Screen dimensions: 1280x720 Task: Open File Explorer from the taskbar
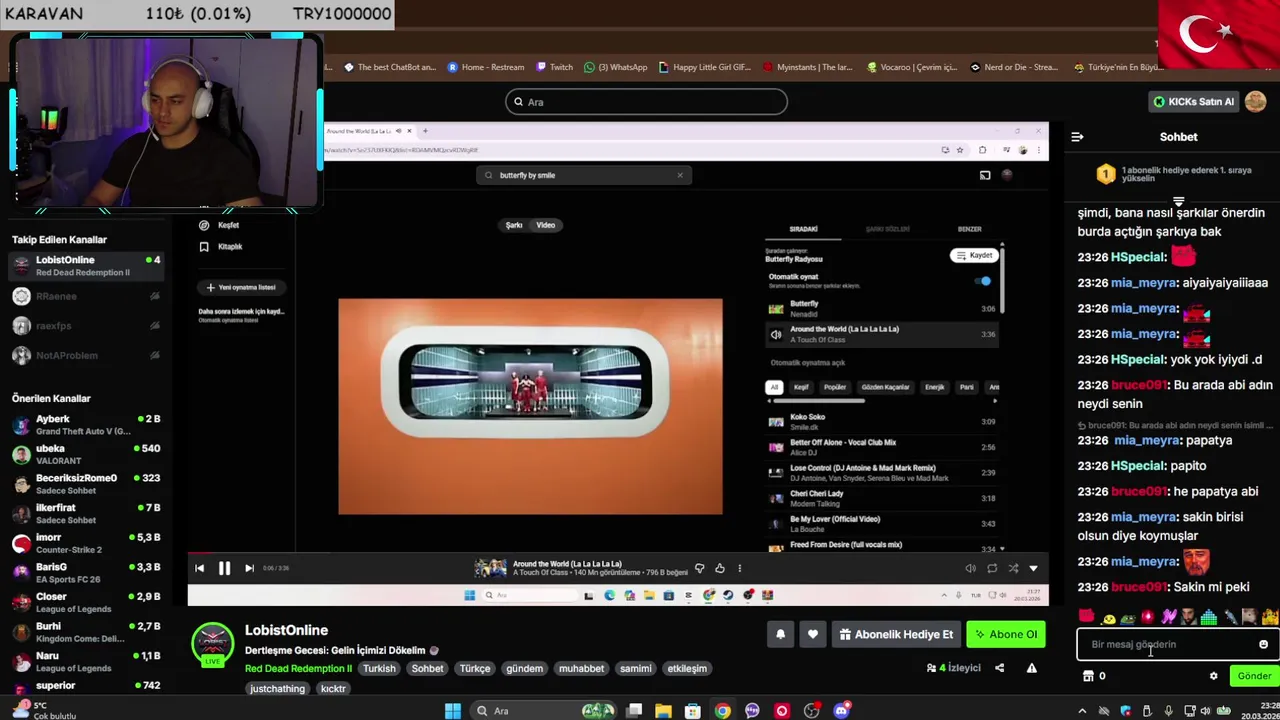pyautogui.click(x=663, y=711)
